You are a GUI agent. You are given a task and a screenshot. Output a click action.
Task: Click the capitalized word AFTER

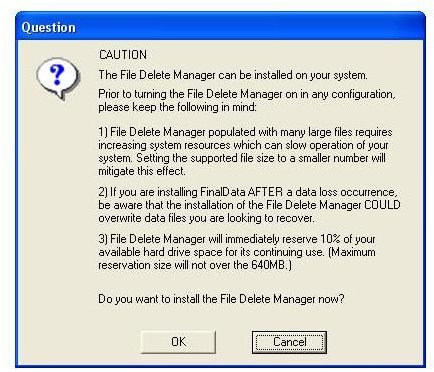(x=266, y=192)
